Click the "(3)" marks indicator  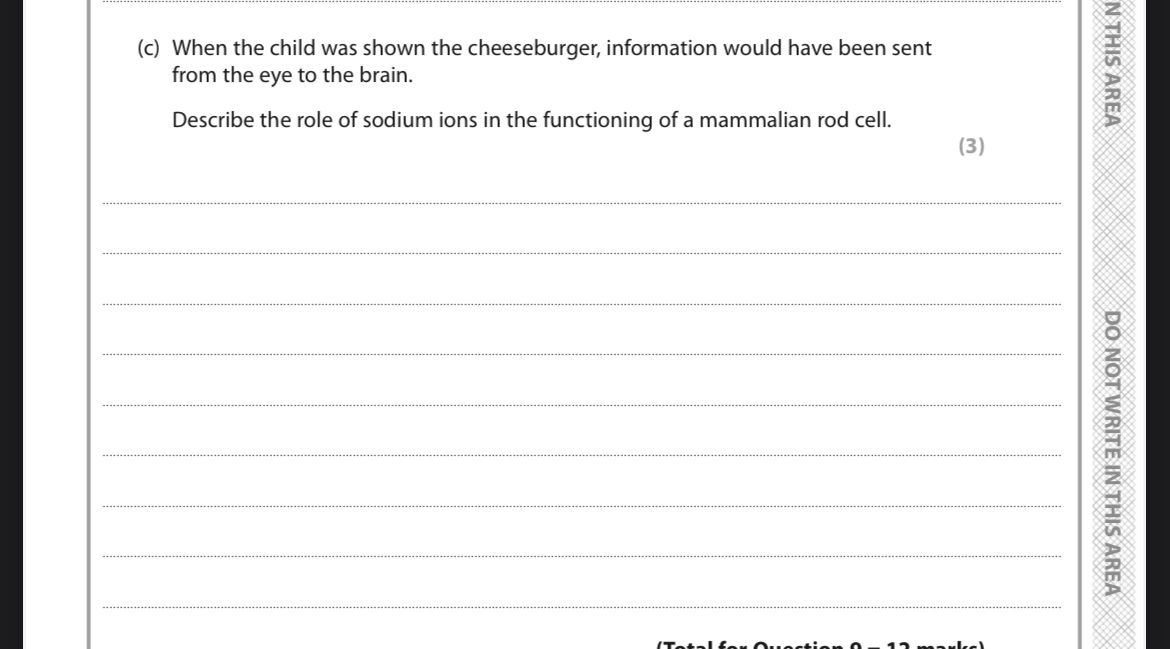pyautogui.click(x=972, y=145)
